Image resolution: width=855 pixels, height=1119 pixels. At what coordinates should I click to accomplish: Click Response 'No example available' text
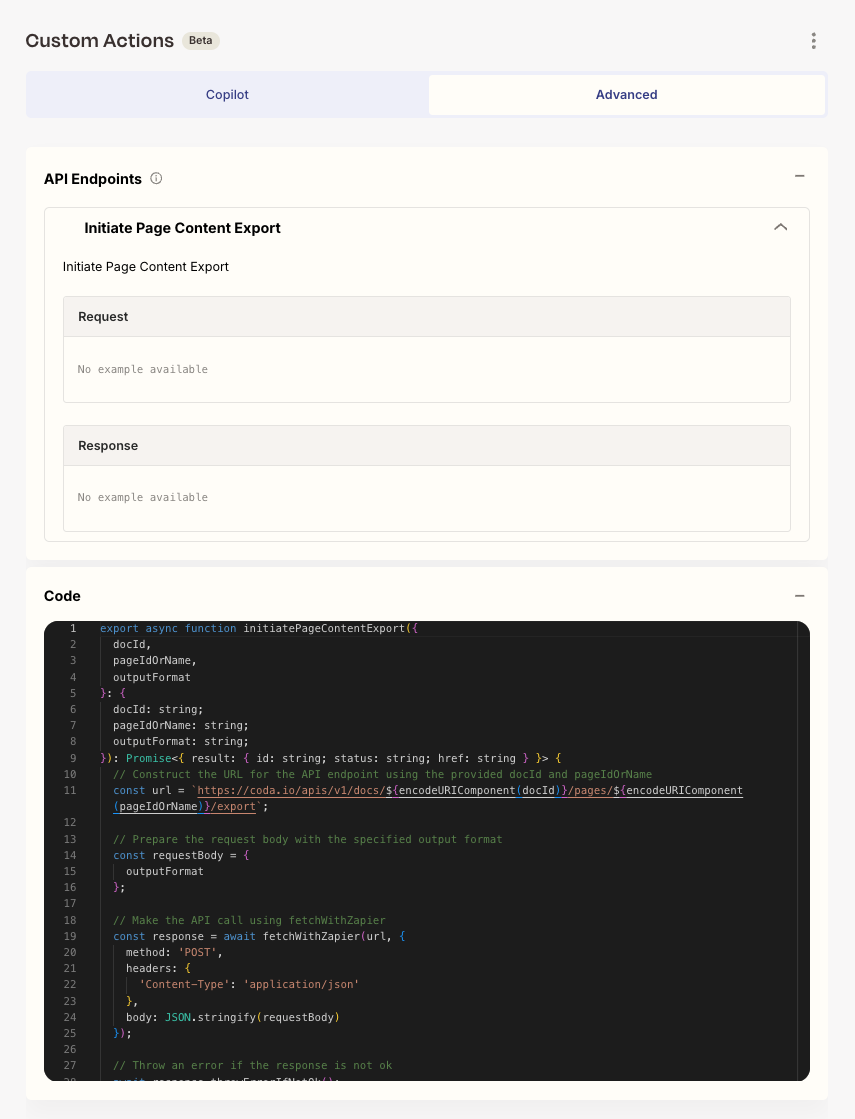click(x=143, y=497)
